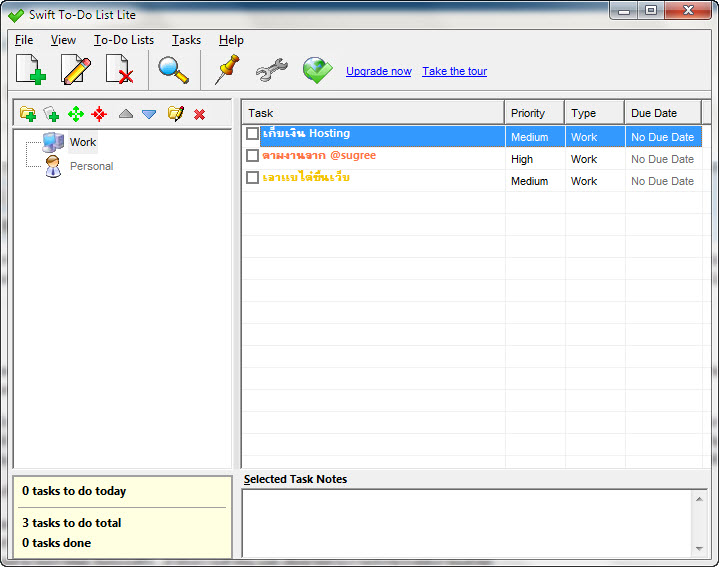This screenshot has width=719, height=567.
Task: Click the green checkmark globe icon
Action: 317,70
